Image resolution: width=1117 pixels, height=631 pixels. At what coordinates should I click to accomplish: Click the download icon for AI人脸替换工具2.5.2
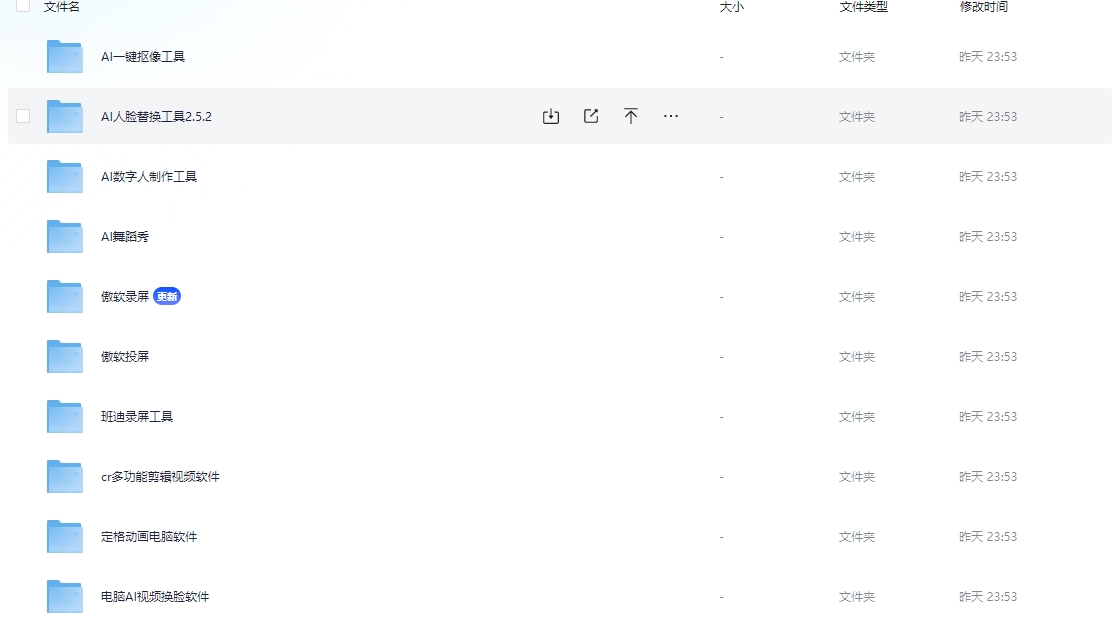[x=550, y=116]
